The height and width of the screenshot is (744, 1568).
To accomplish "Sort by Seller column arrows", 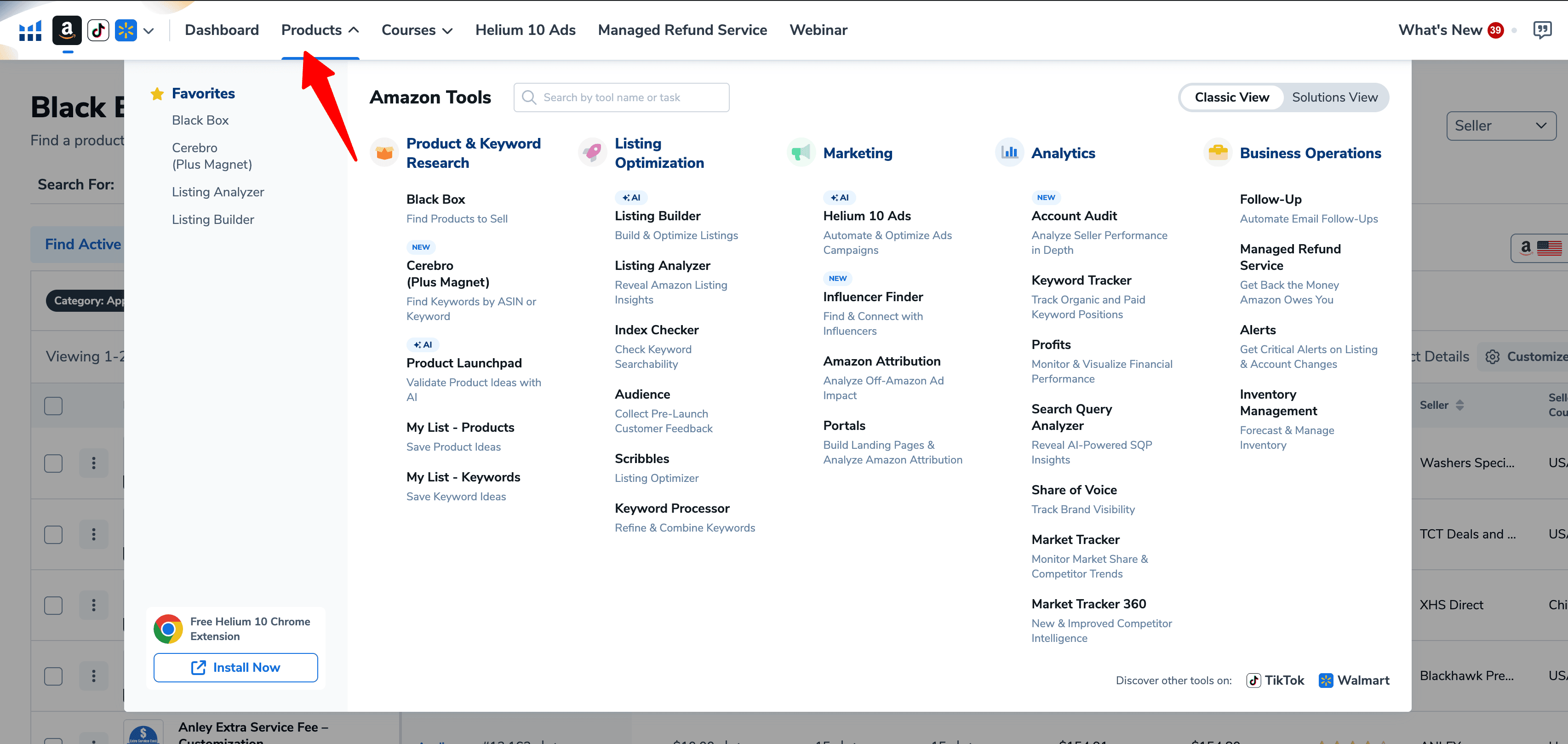I will (1459, 406).
